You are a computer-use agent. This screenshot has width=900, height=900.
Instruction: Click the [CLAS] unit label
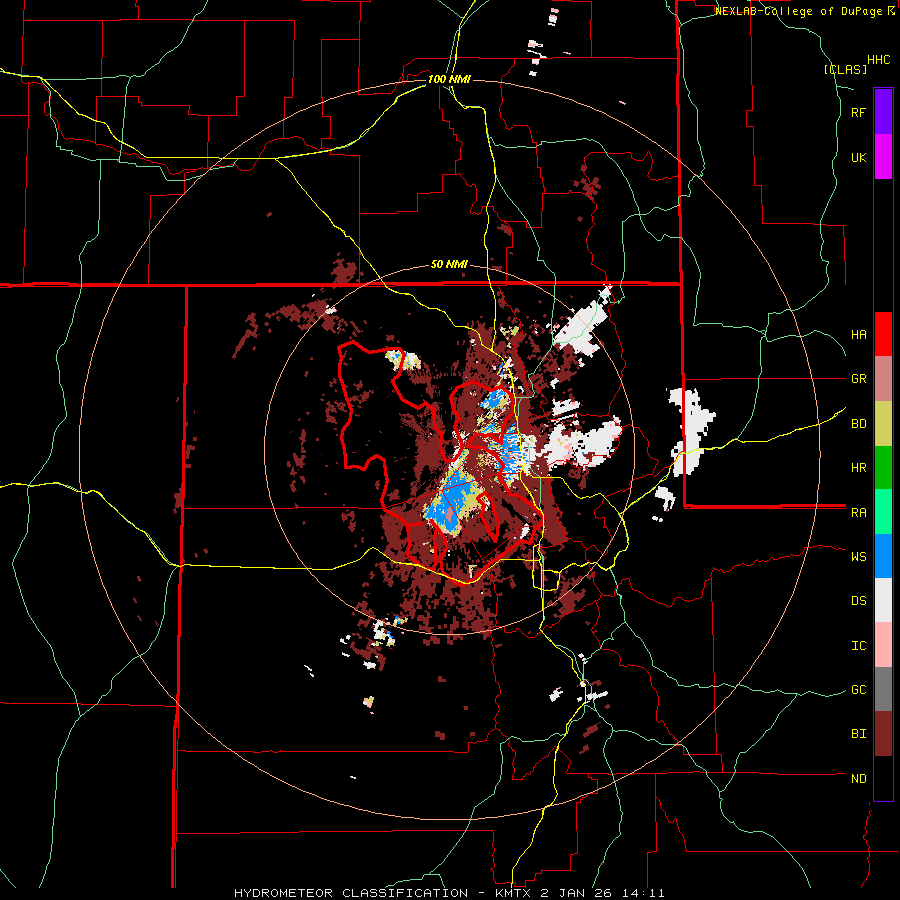tap(845, 69)
